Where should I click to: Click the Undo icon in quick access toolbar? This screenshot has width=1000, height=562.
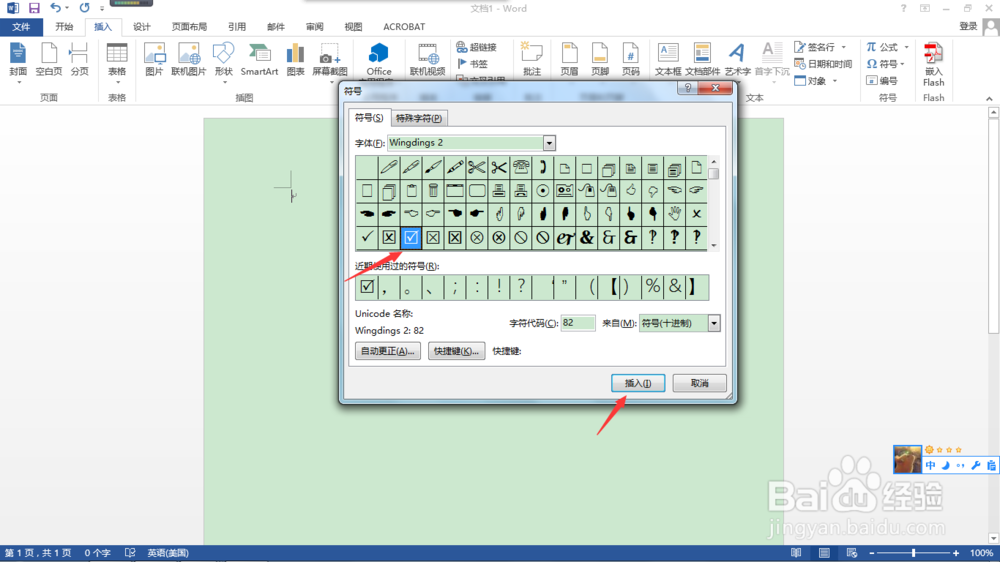point(55,8)
